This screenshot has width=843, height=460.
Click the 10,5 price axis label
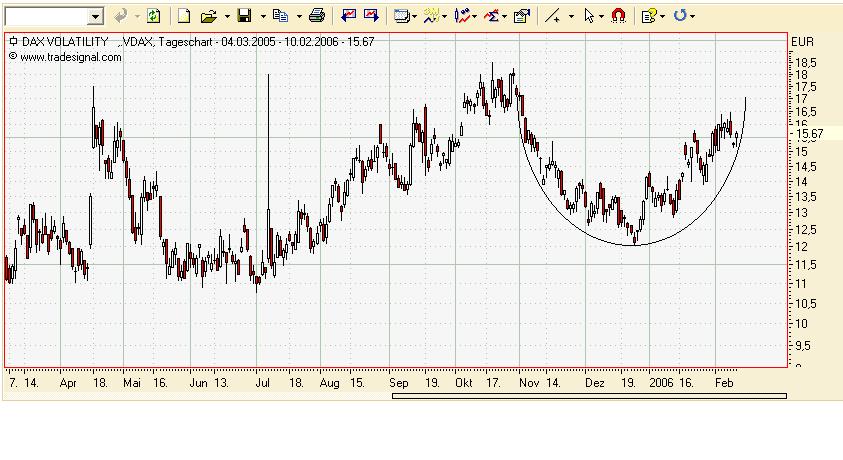[x=805, y=304]
